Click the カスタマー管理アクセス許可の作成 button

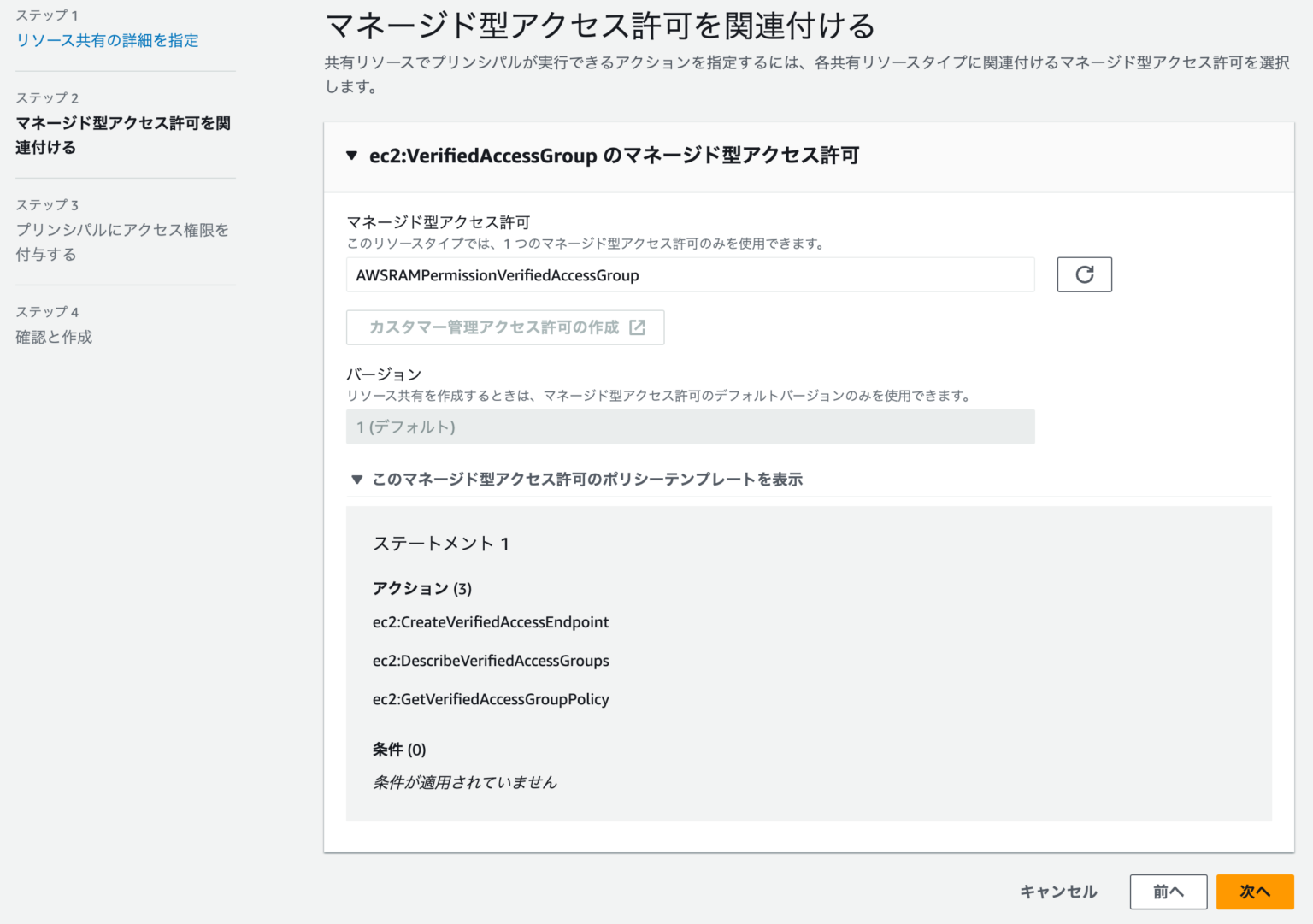pos(505,327)
